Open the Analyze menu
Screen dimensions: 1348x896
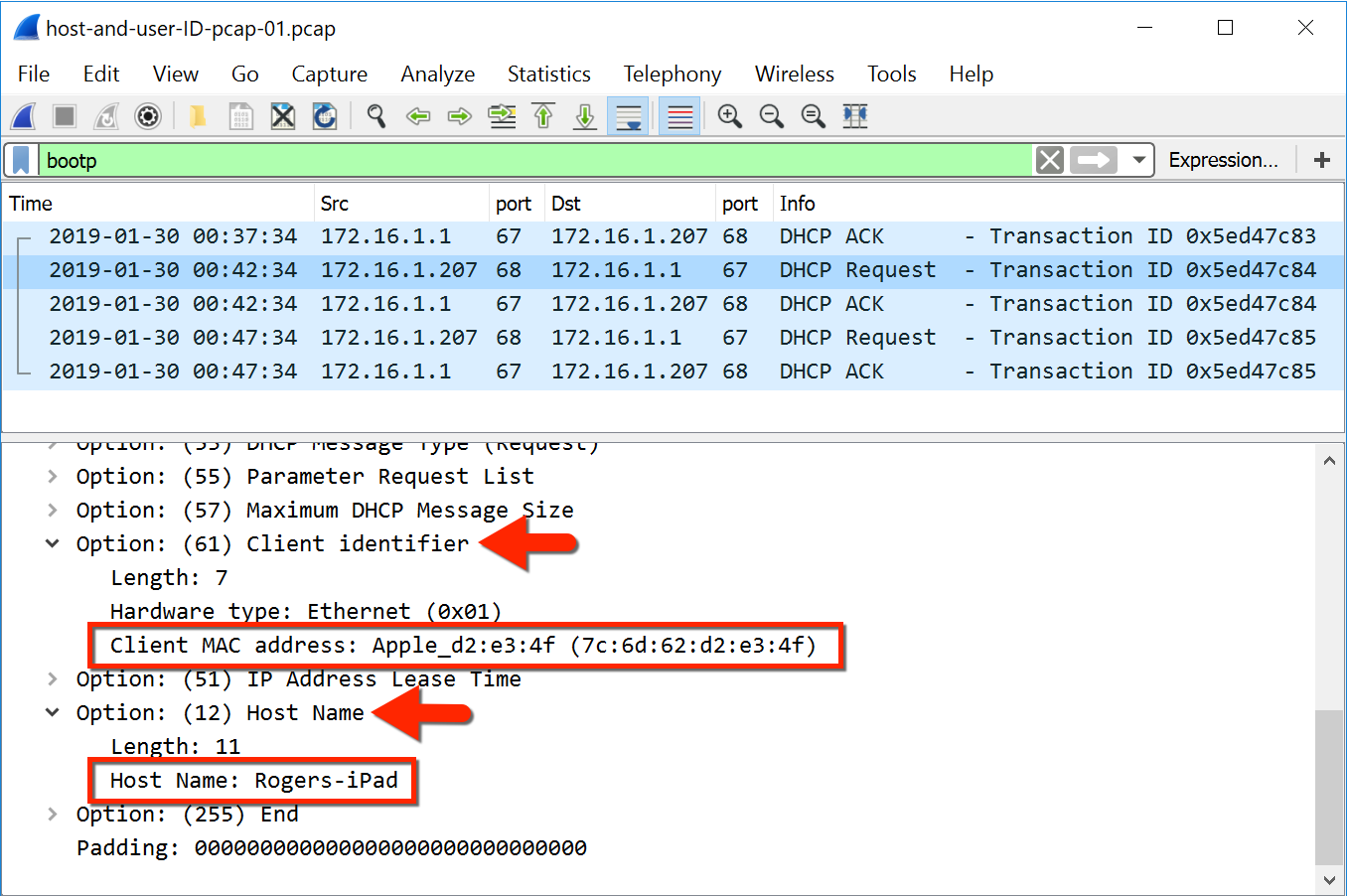coord(437,74)
